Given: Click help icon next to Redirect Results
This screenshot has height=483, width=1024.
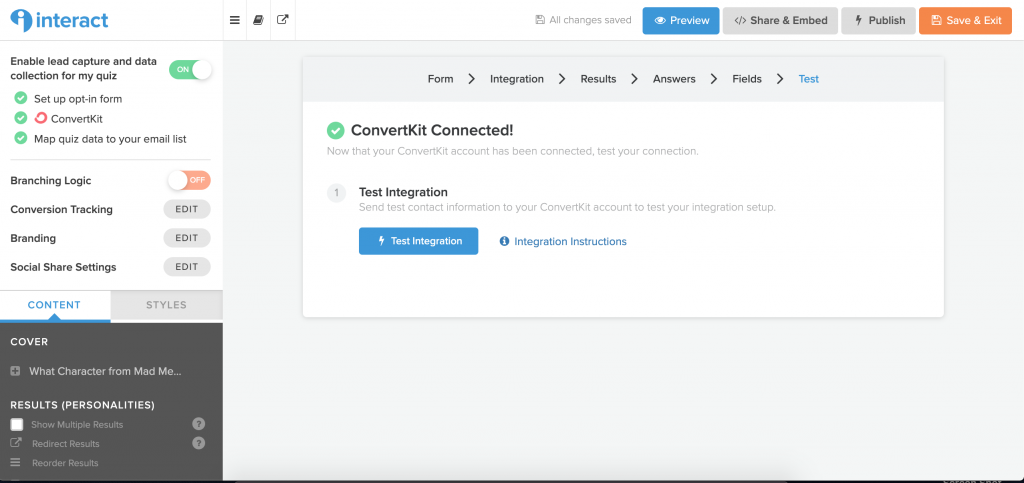Looking at the screenshot, I should 199,443.
